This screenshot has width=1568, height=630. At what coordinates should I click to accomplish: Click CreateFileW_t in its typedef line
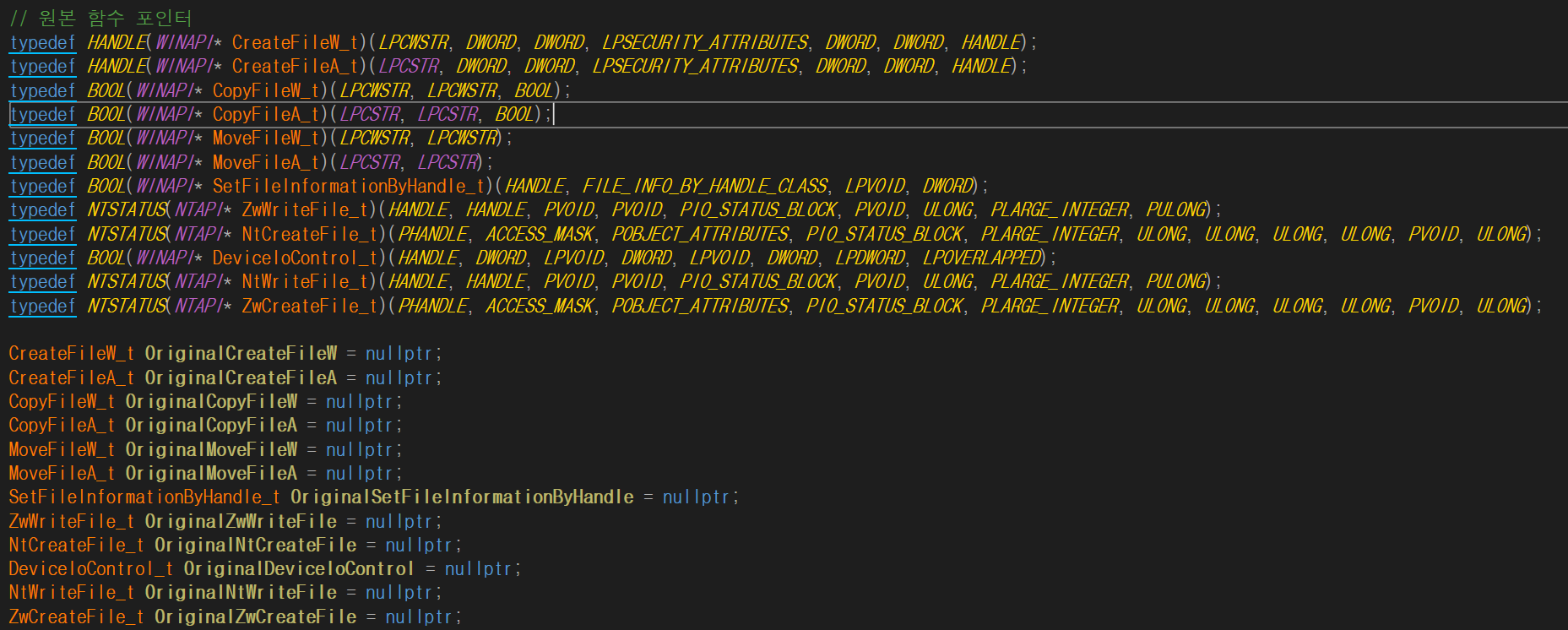pos(296,42)
